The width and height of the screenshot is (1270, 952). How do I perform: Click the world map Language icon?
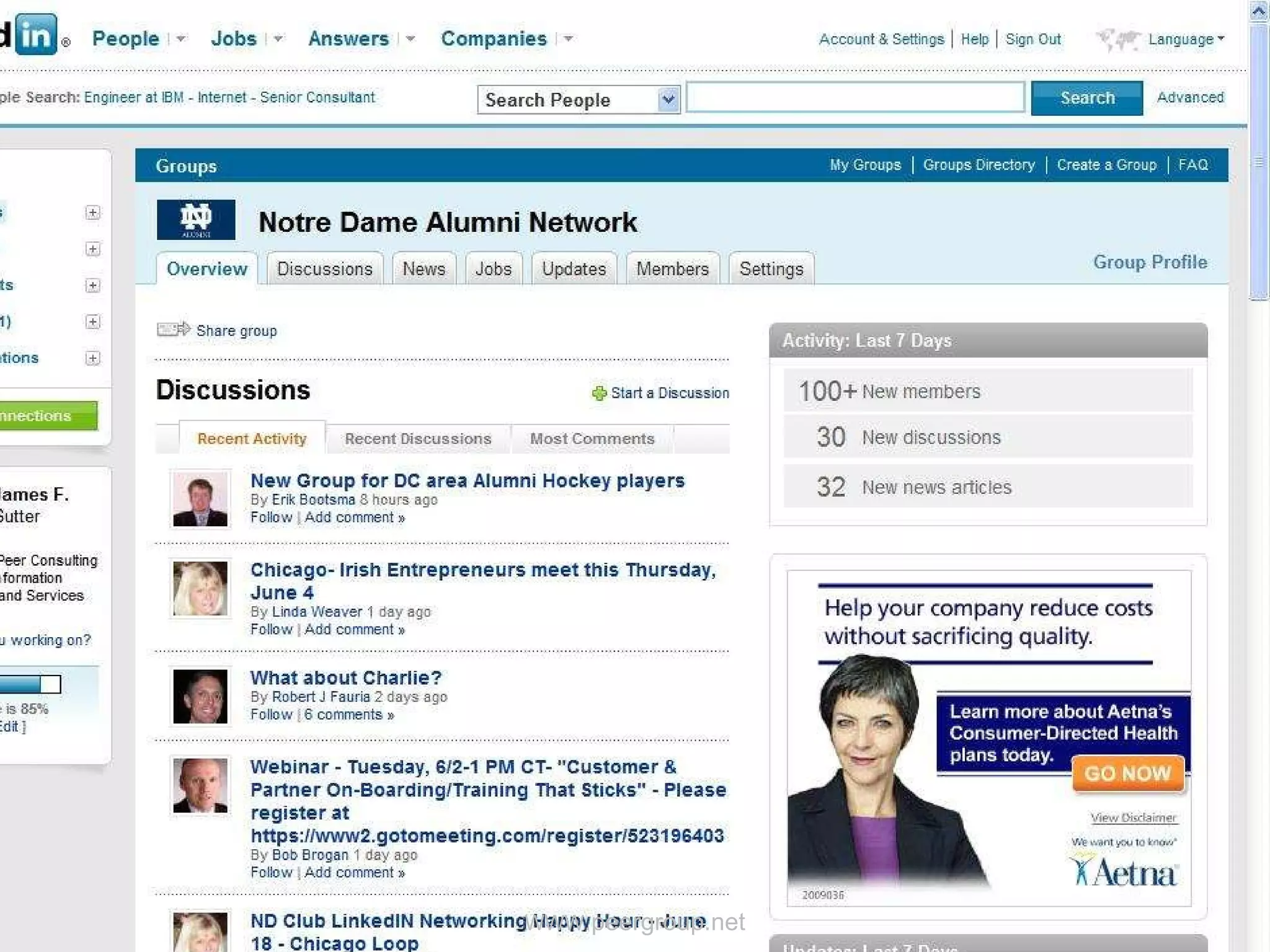point(1118,39)
